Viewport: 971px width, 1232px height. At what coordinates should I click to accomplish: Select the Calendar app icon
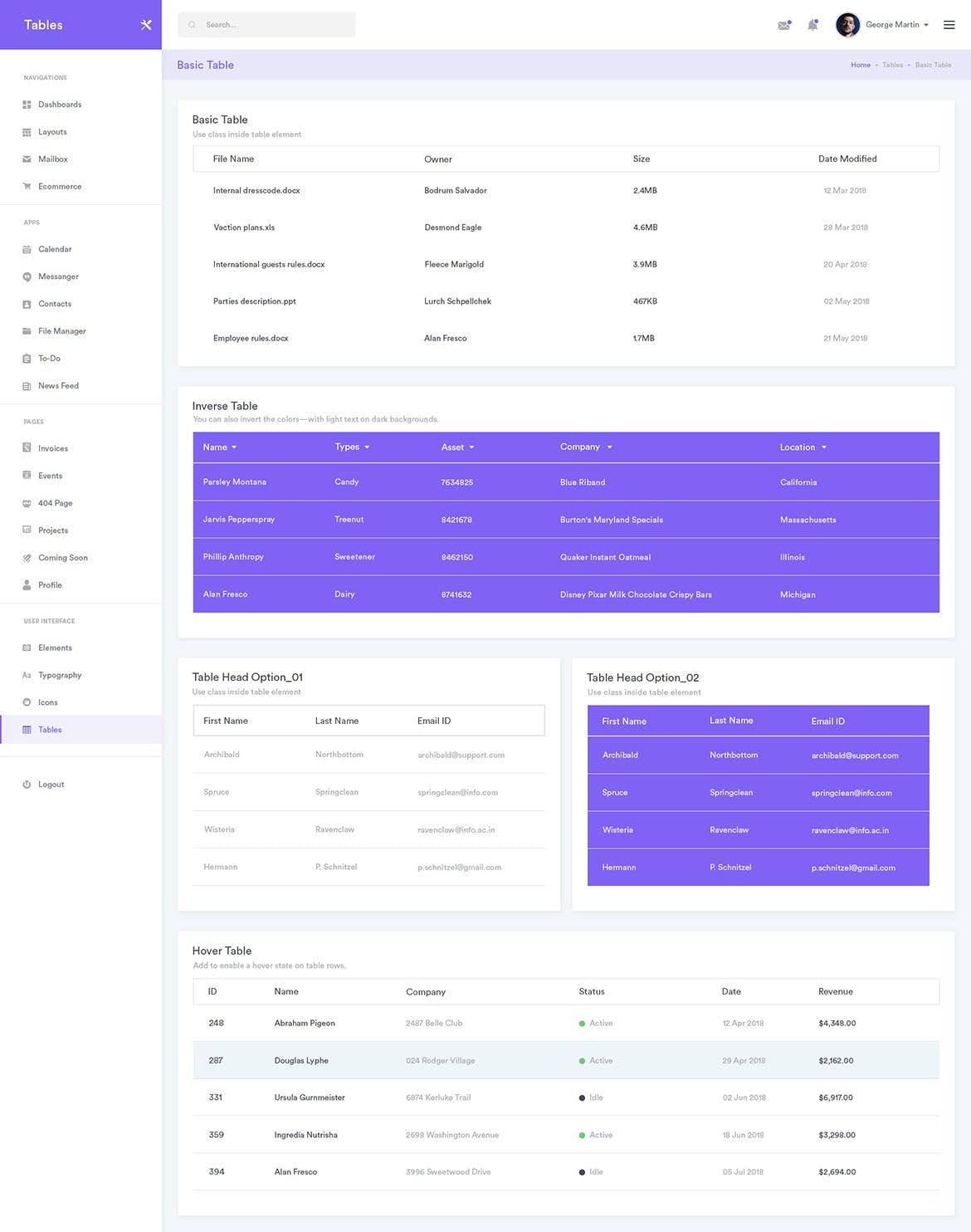(27, 249)
